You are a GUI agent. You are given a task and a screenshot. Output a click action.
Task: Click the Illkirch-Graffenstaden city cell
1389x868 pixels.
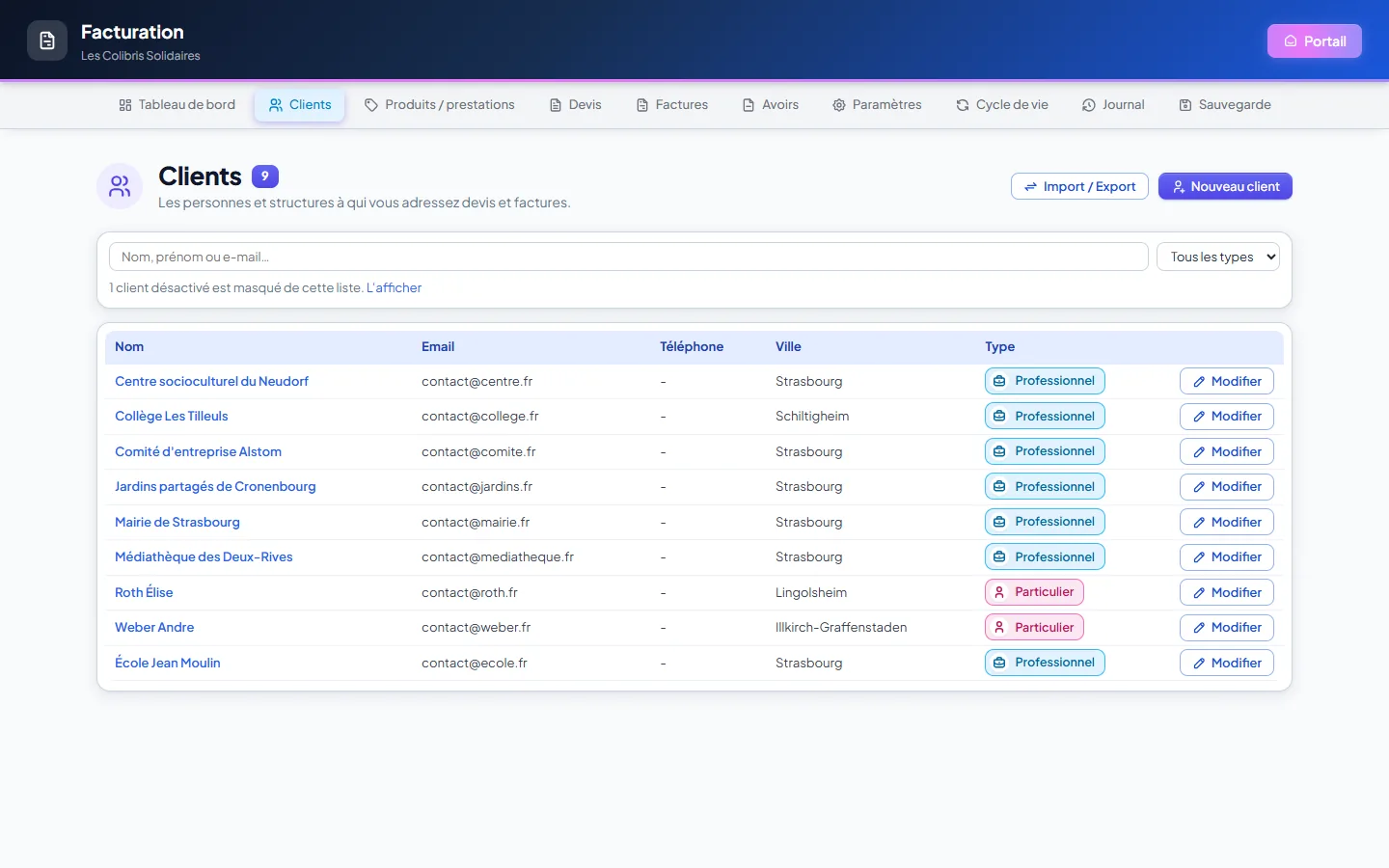pyautogui.click(x=841, y=628)
